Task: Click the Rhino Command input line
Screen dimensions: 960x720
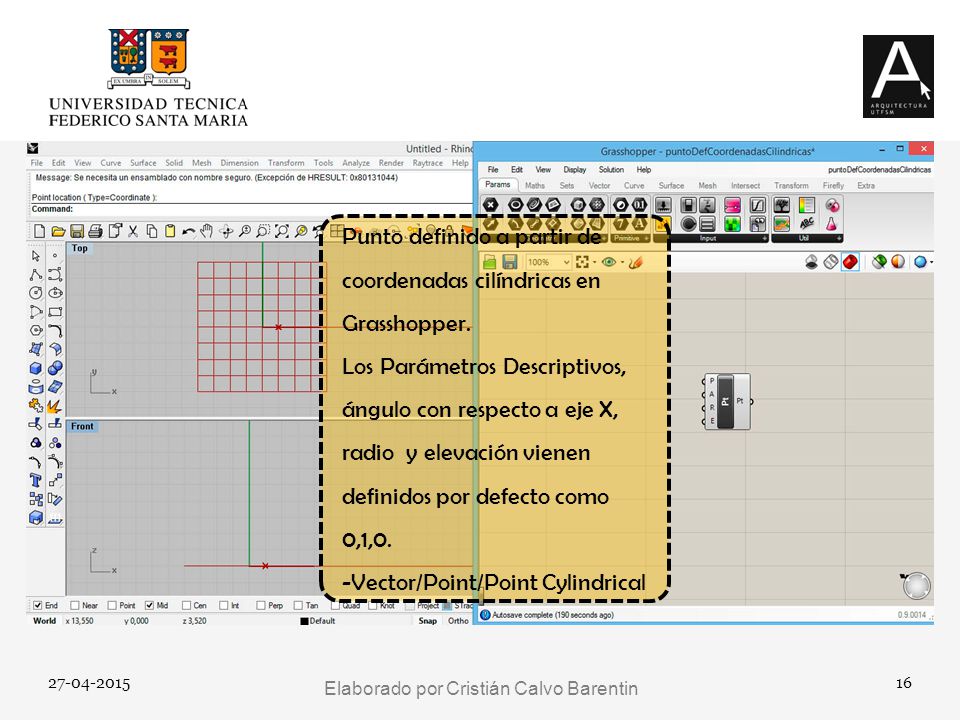Action: point(251,209)
